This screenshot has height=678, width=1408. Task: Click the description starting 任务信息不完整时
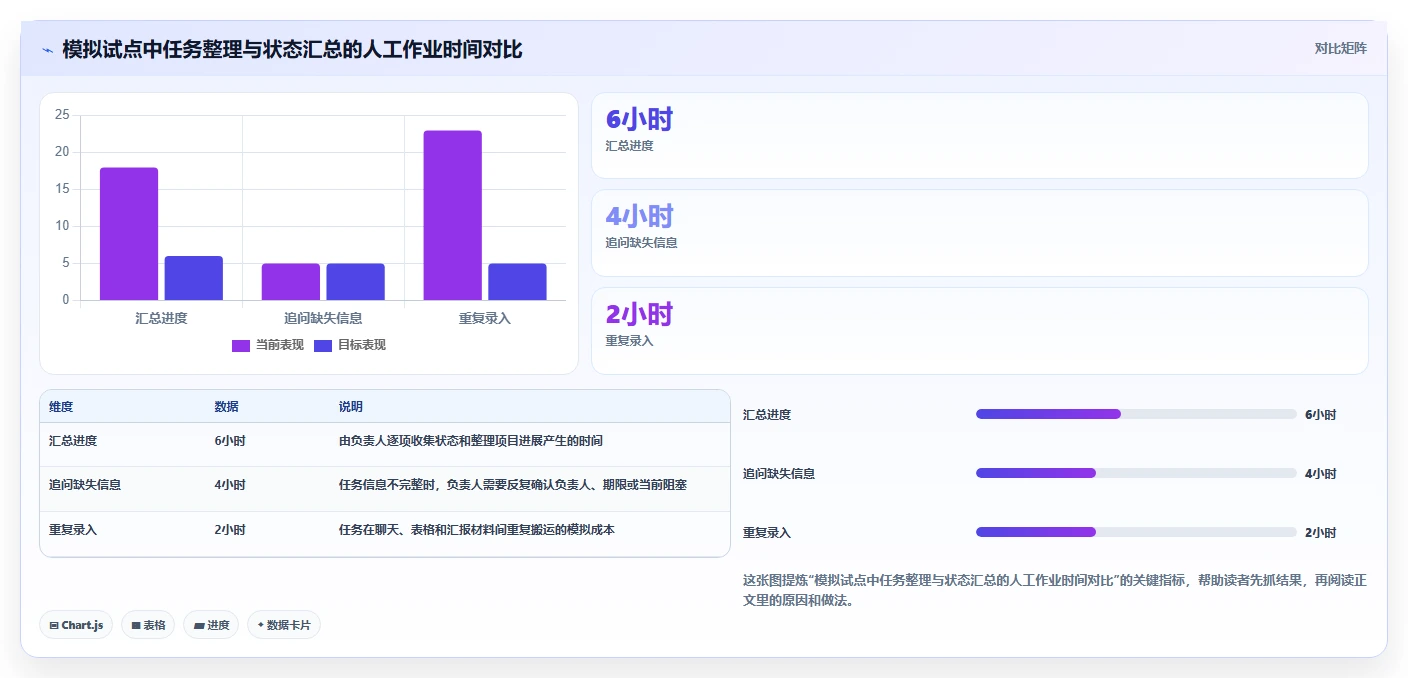[513, 485]
